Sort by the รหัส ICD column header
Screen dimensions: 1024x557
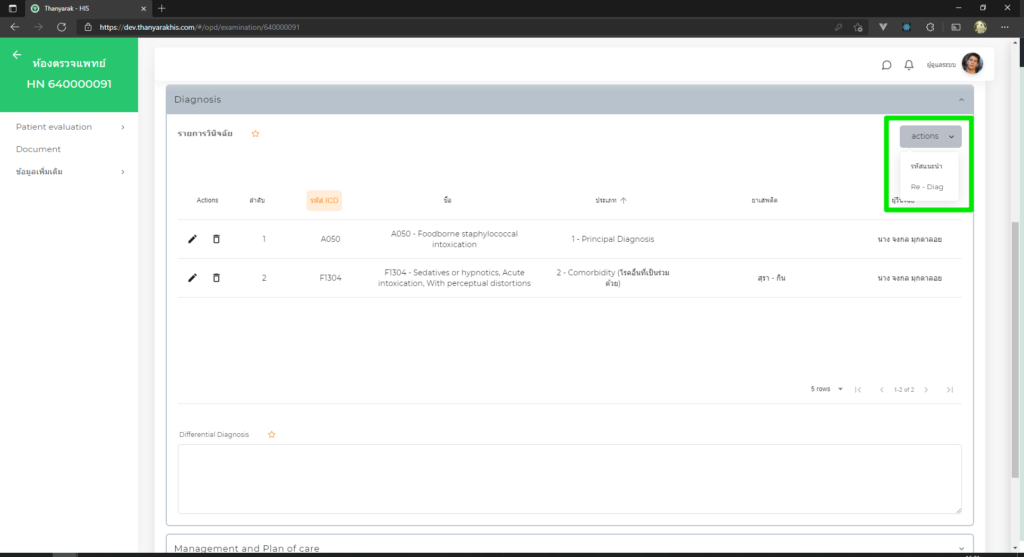point(324,200)
